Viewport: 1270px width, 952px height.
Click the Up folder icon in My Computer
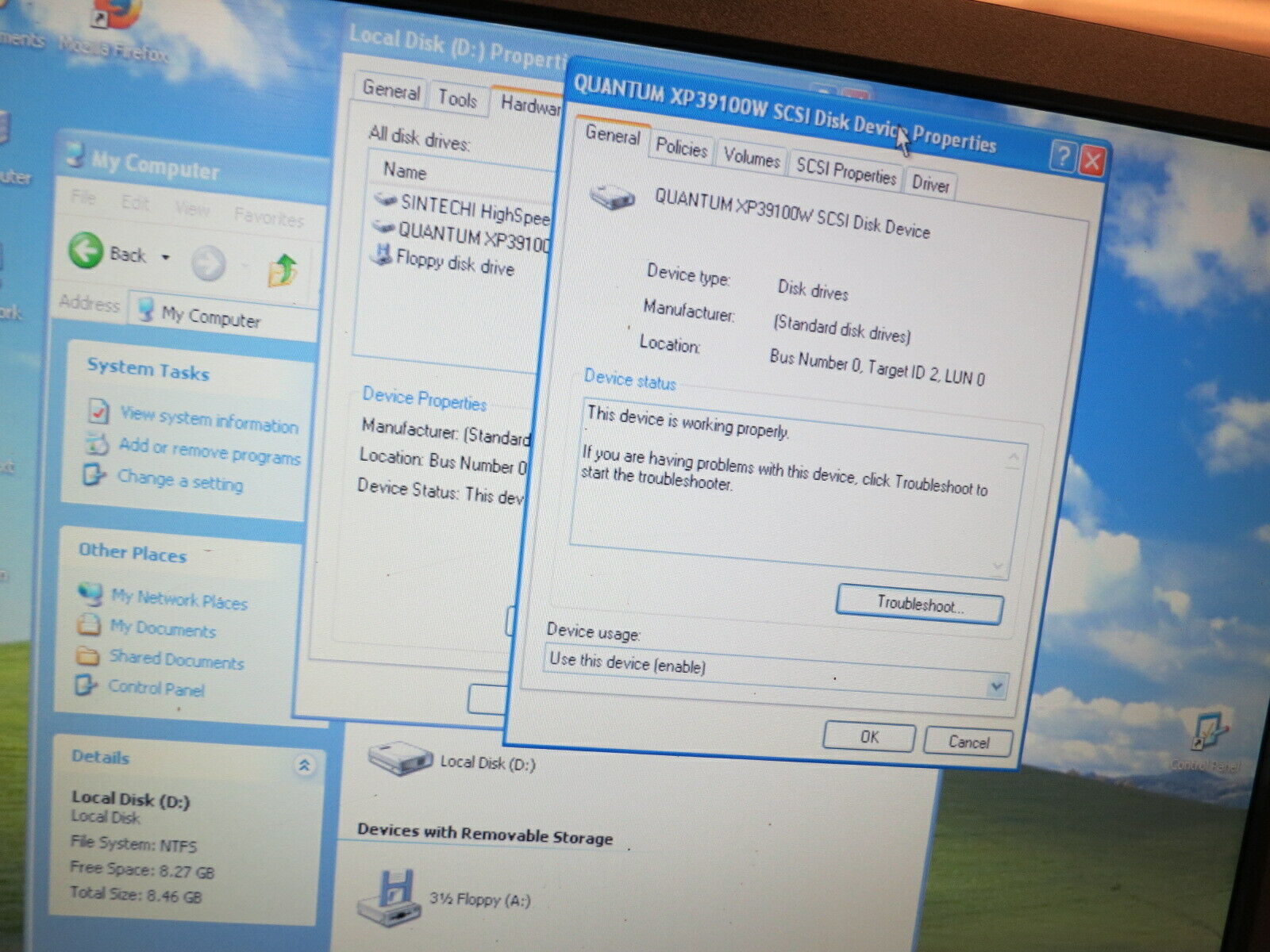click(x=283, y=271)
